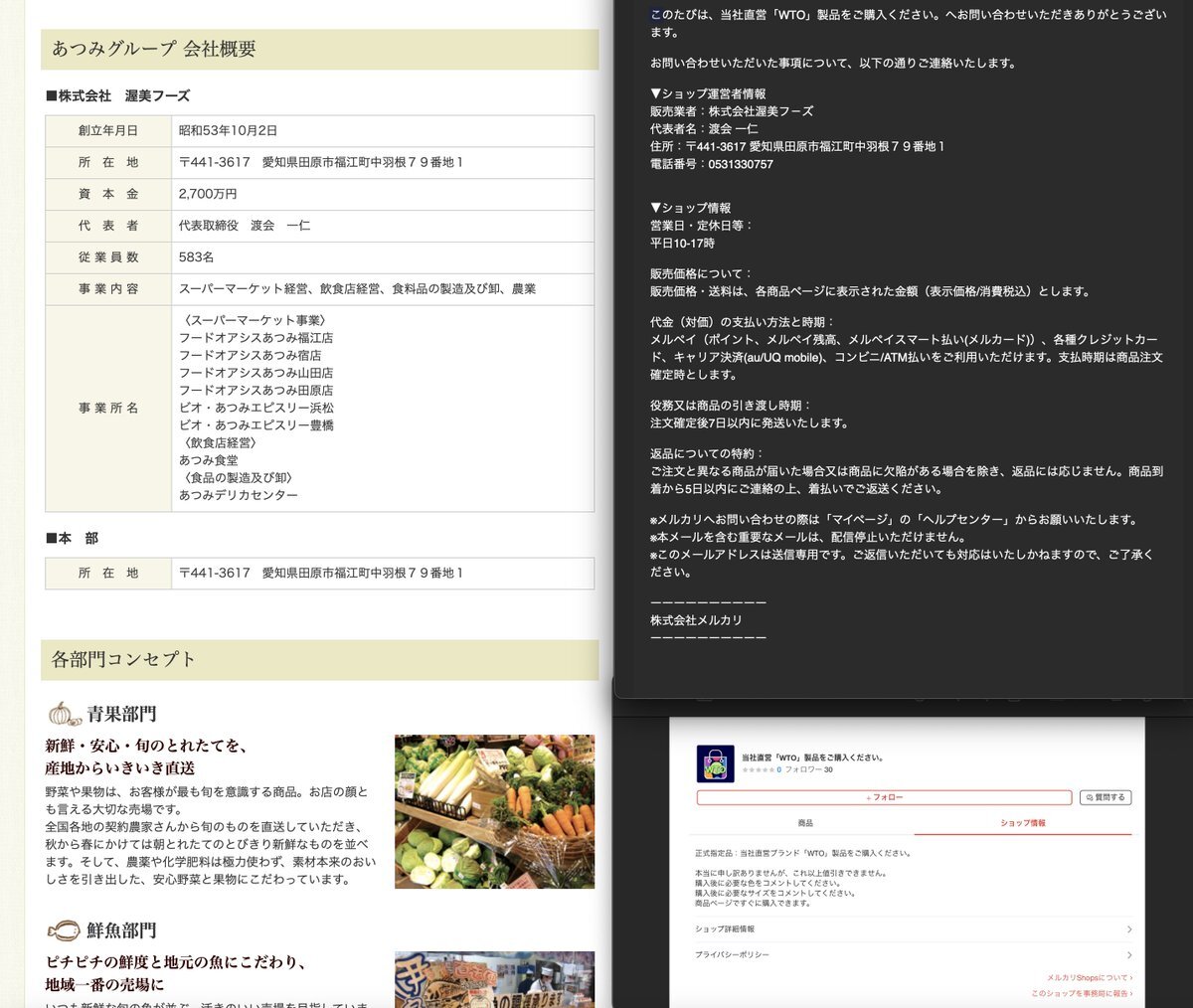Viewport: 1193px width, 1008px height.
Task: Click the fish icon beside 鮮魚部門
Action: coord(64,930)
